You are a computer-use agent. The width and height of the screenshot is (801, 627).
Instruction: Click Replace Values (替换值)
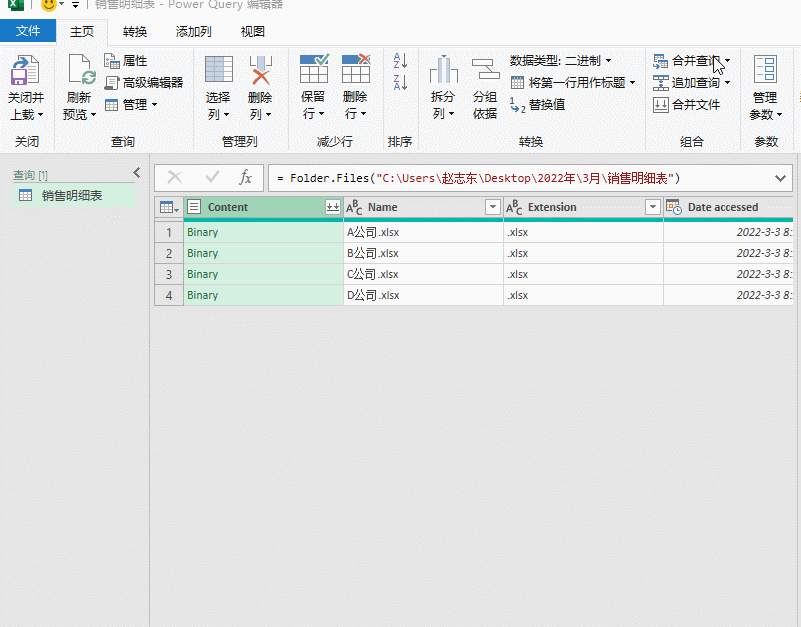tap(538, 105)
